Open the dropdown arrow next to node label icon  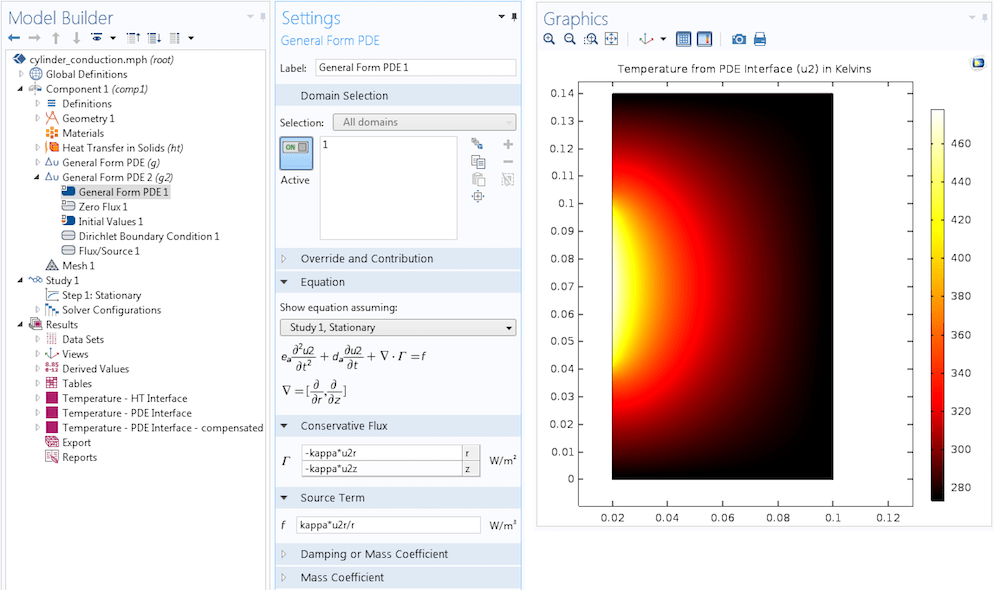191,38
